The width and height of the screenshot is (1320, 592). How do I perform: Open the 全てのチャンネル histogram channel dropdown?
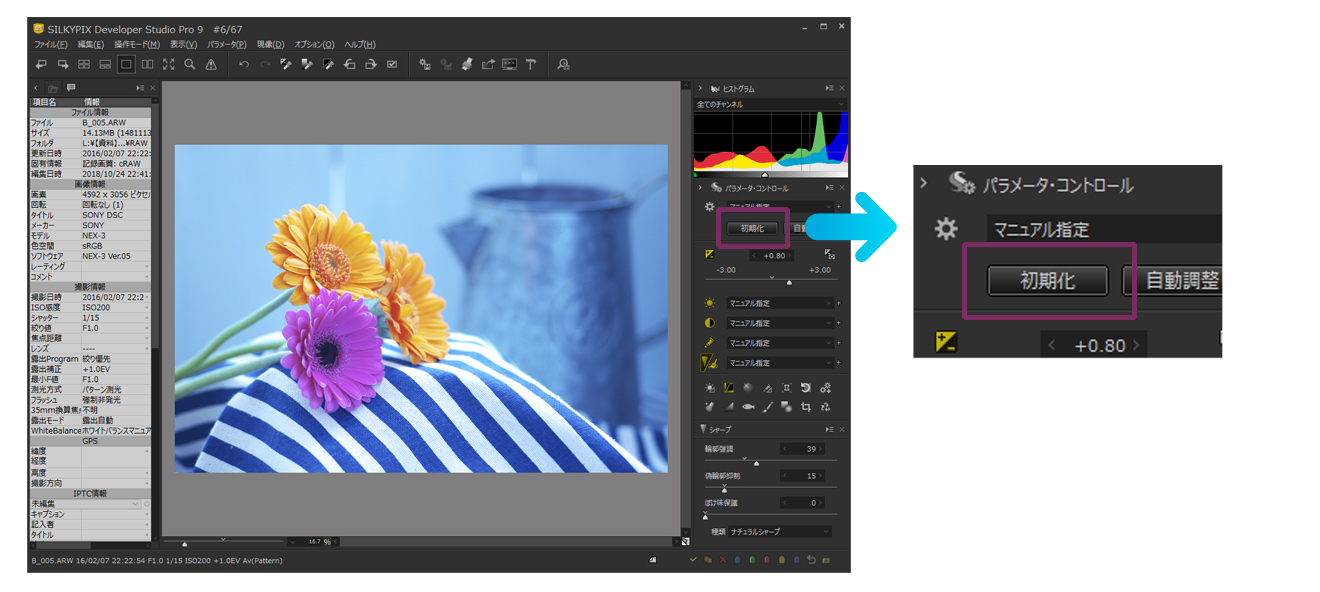point(770,104)
